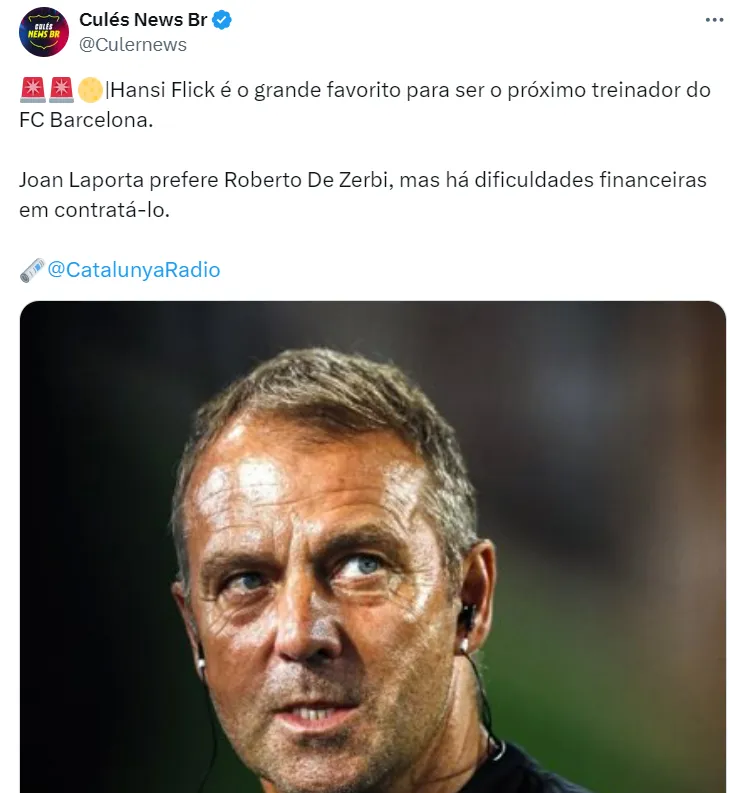The height and width of the screenshot is (793, 730).
Task: Click the blue verified badge
Action: click(222, 20)
